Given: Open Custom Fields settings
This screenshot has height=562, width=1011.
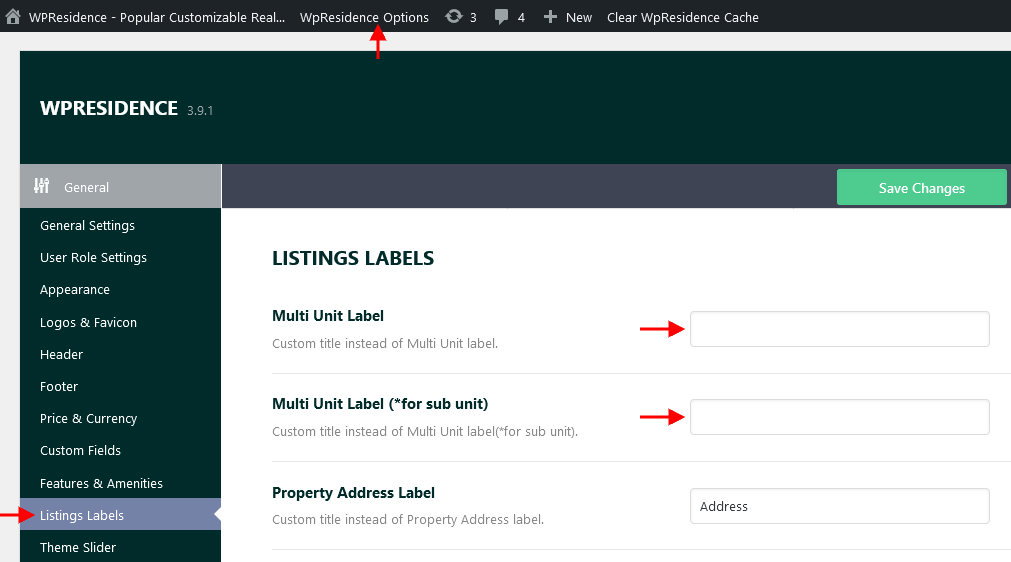Looking at the screenshot, I should pyautogui.click(x=81, y=451).
